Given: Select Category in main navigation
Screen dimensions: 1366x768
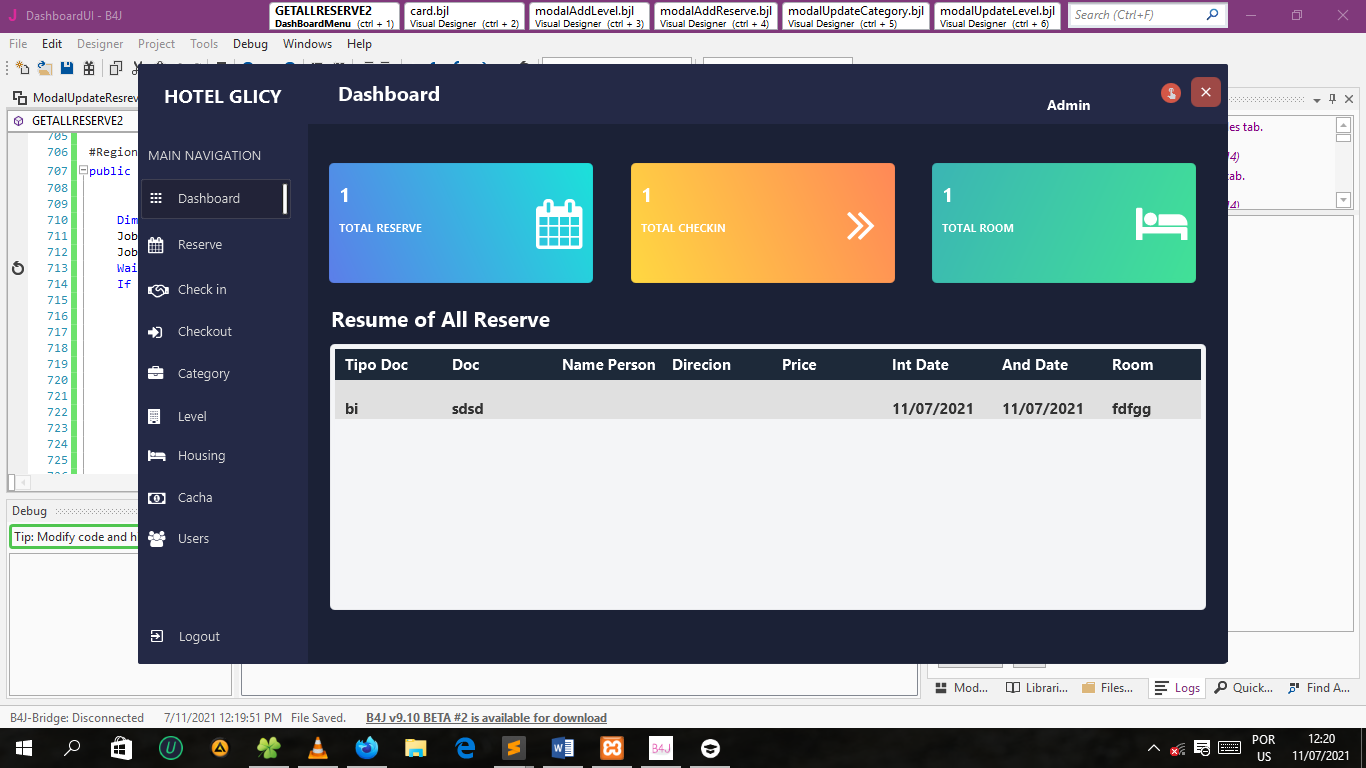Looking at the screenshot, I should [x=203, y=374].
